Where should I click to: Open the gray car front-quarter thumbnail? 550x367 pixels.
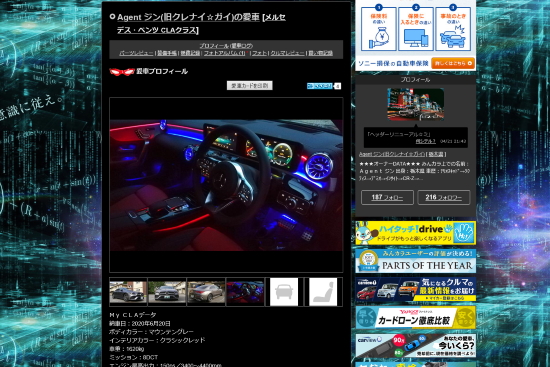coord(128,292)
